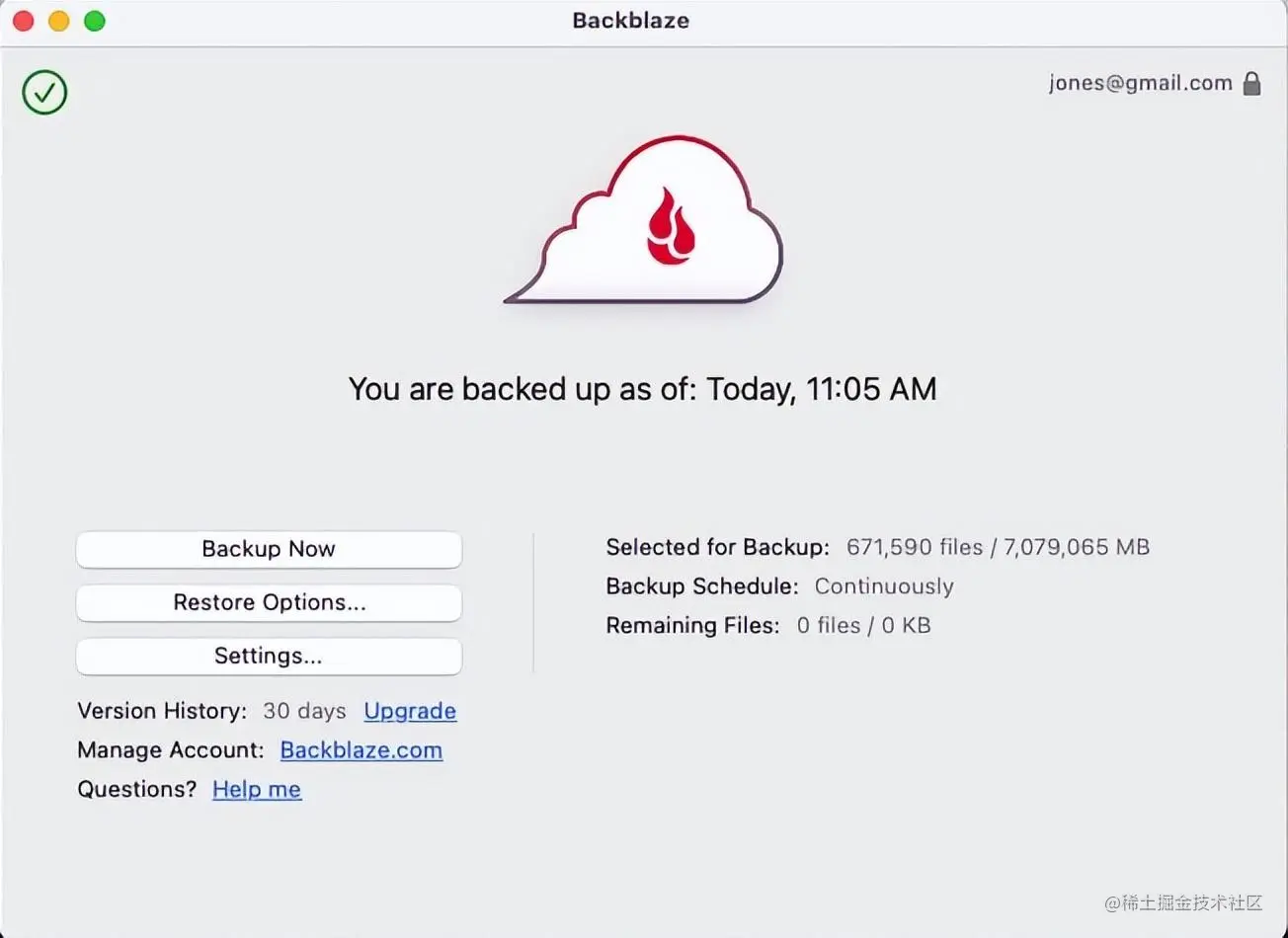Viewport: 1288px width, 938px height.
Task: Click the 'You are backed up as of' message
Action: tap(642, 389)
